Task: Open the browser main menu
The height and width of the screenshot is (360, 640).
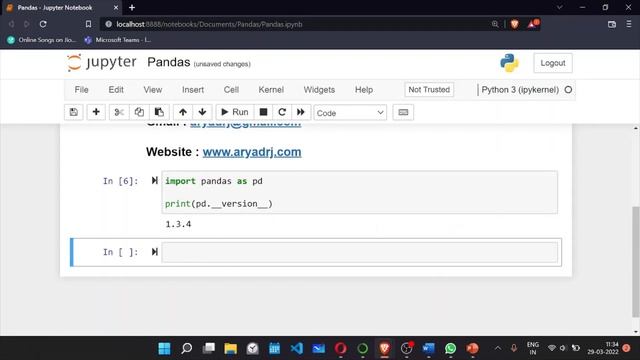Action: click(629, 24)
